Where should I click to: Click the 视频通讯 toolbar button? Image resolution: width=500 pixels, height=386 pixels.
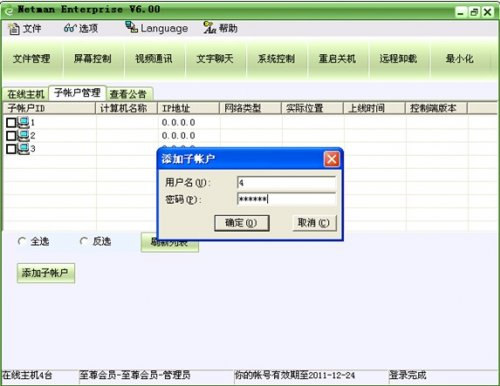click(154, 59)
